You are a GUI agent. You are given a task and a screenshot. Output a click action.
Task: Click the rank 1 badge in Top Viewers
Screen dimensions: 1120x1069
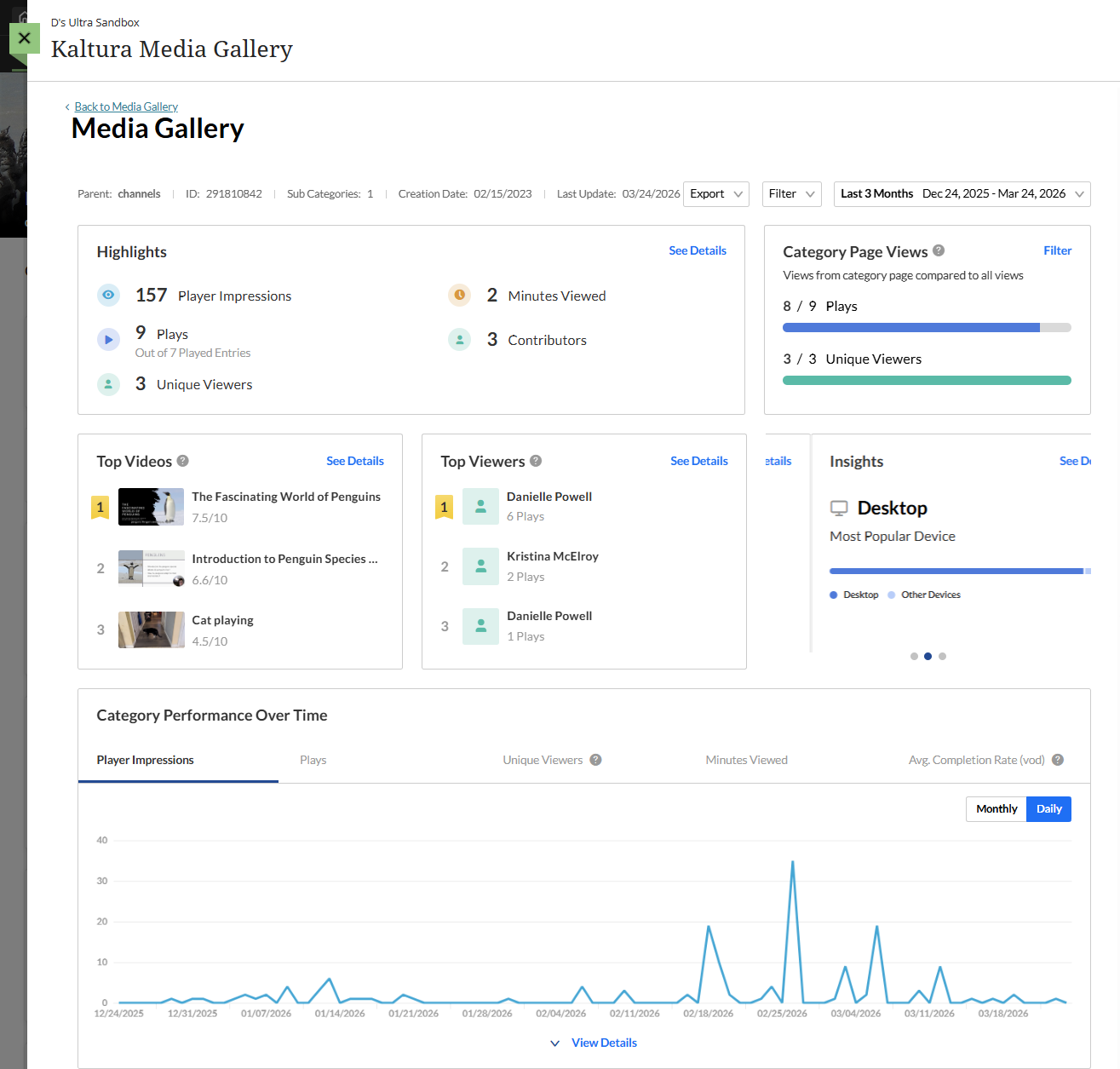[444, 508]
